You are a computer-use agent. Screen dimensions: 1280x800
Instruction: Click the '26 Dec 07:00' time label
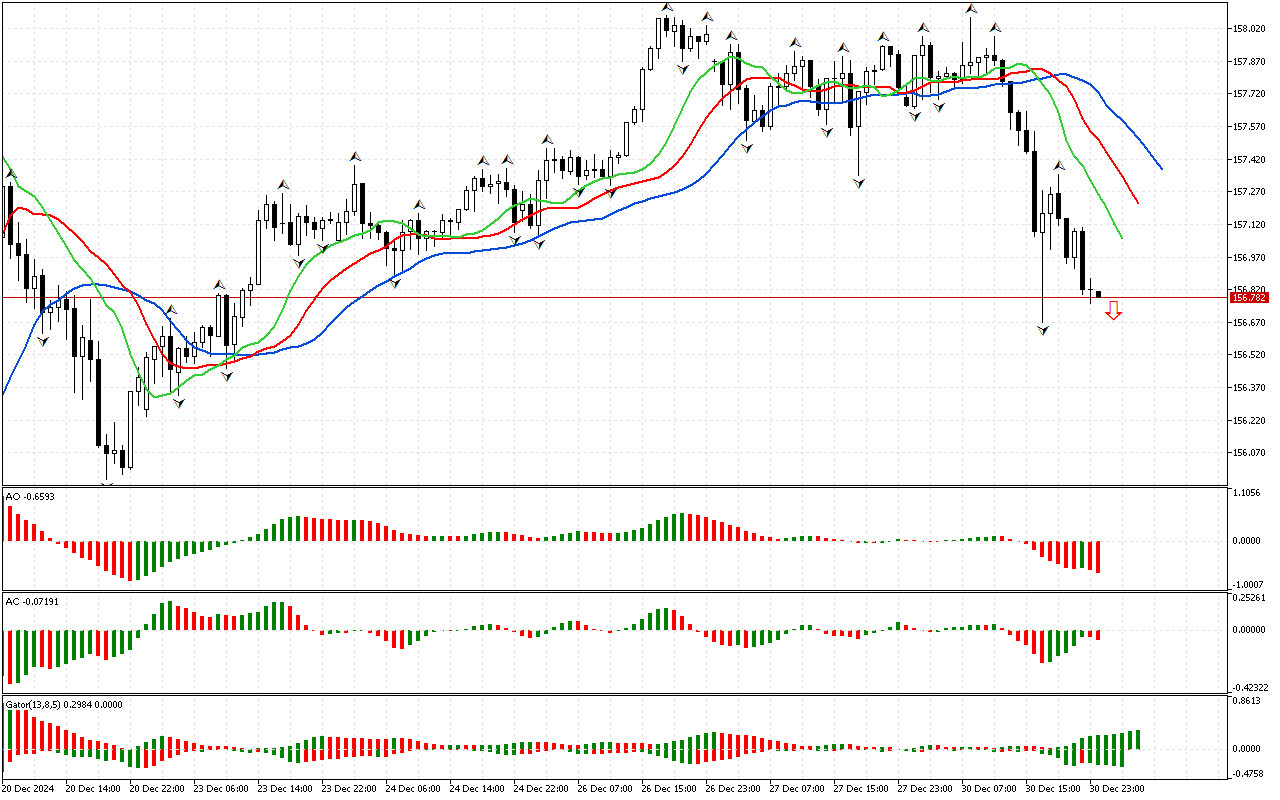click(606, 789)
